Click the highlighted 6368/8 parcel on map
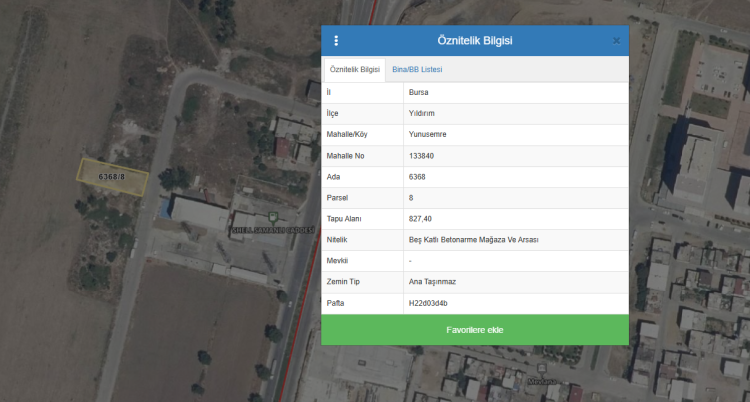 [x=112, y=177]
